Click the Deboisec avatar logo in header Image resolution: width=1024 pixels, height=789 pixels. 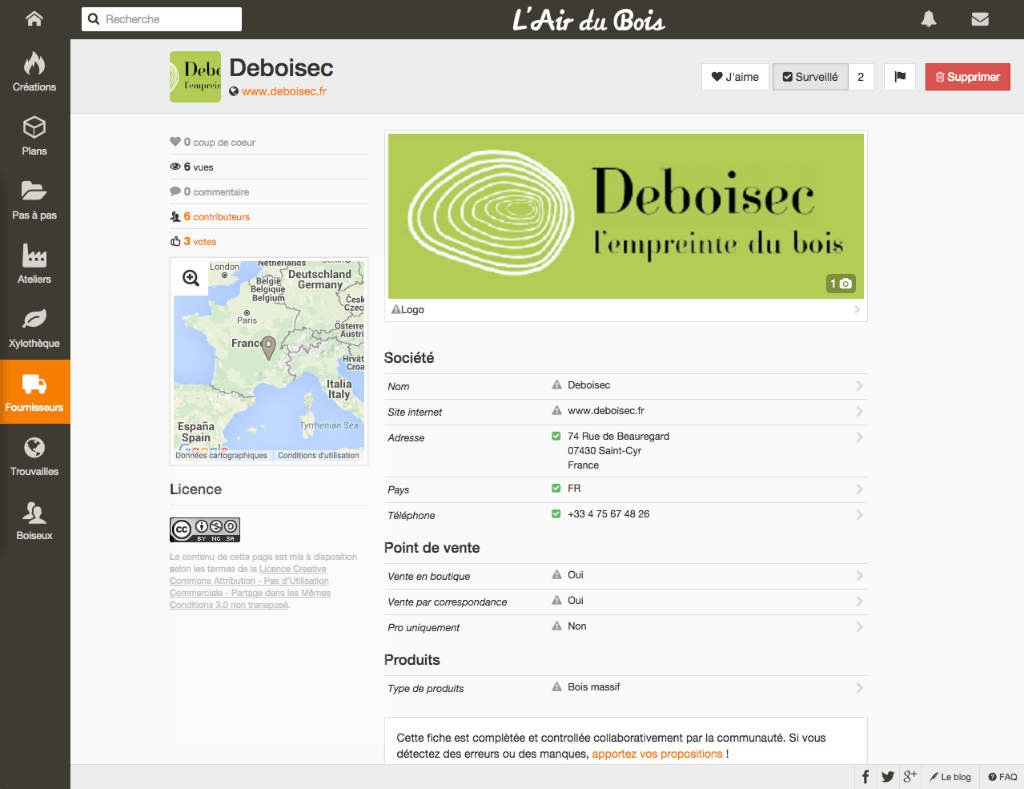coord(195,77)
